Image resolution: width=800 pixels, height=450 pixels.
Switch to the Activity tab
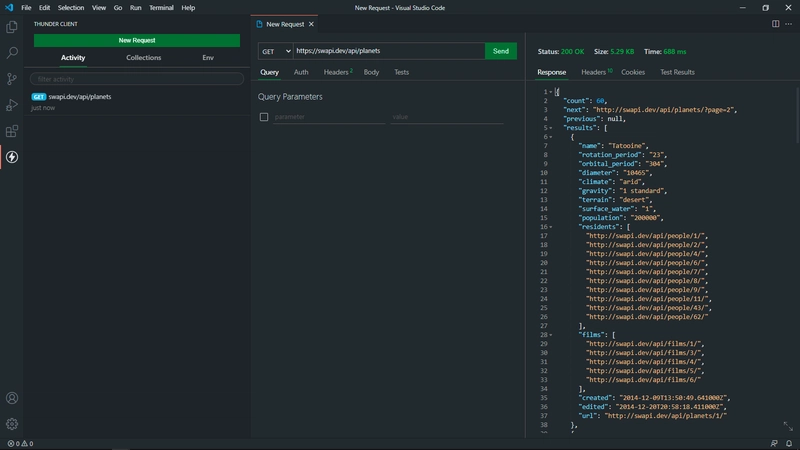[x=73, y=58]
